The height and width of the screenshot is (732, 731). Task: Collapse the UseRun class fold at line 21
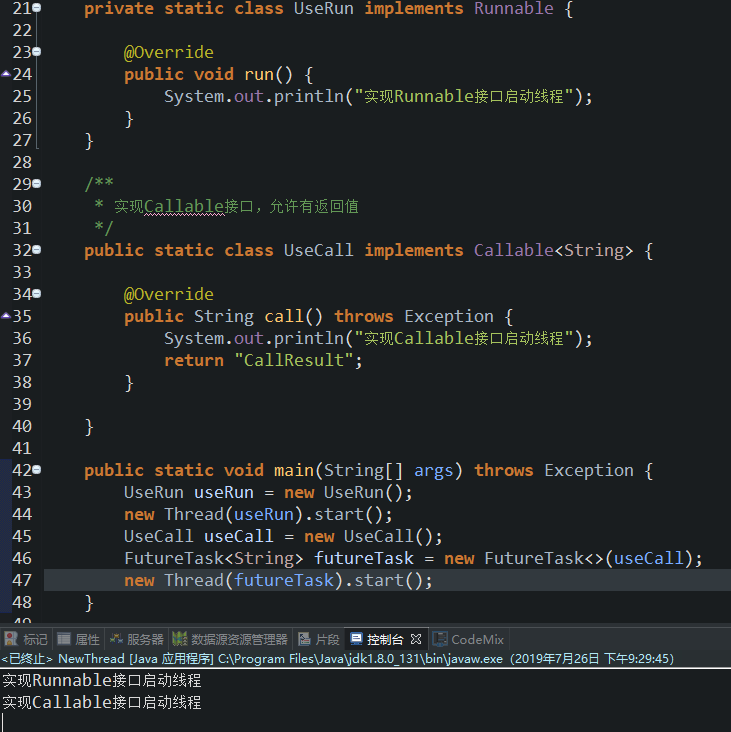click(37, 7)
